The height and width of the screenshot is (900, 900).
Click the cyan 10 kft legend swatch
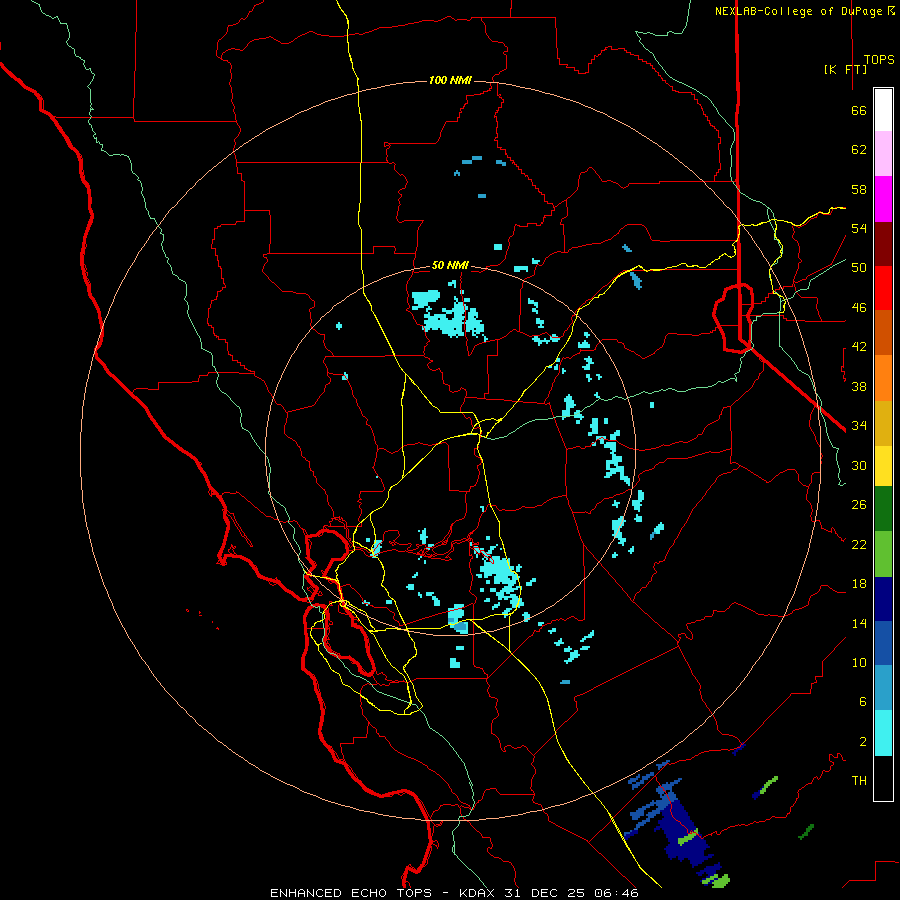(x=883, y=733)
